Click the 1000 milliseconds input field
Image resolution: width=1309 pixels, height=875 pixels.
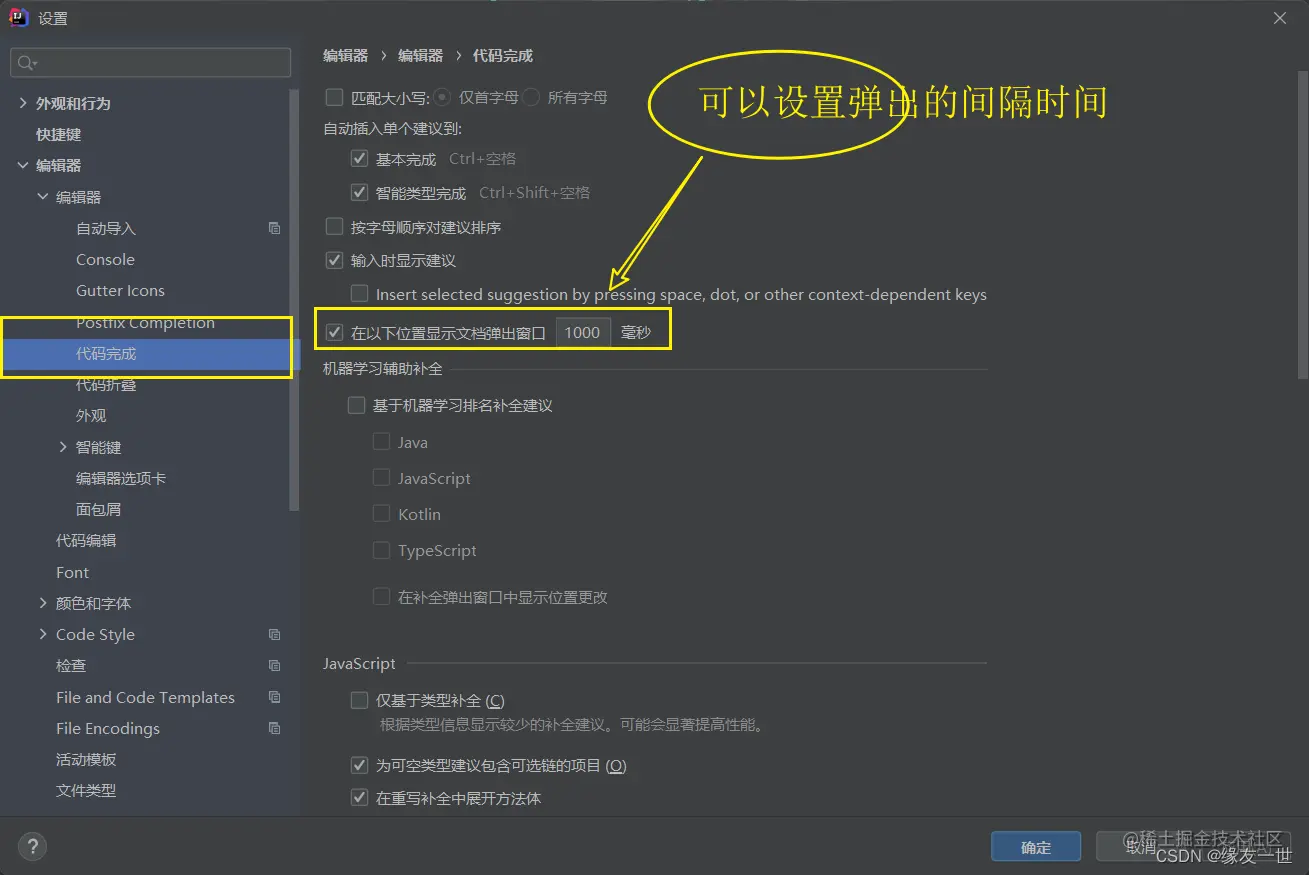[x=583, y=331]
